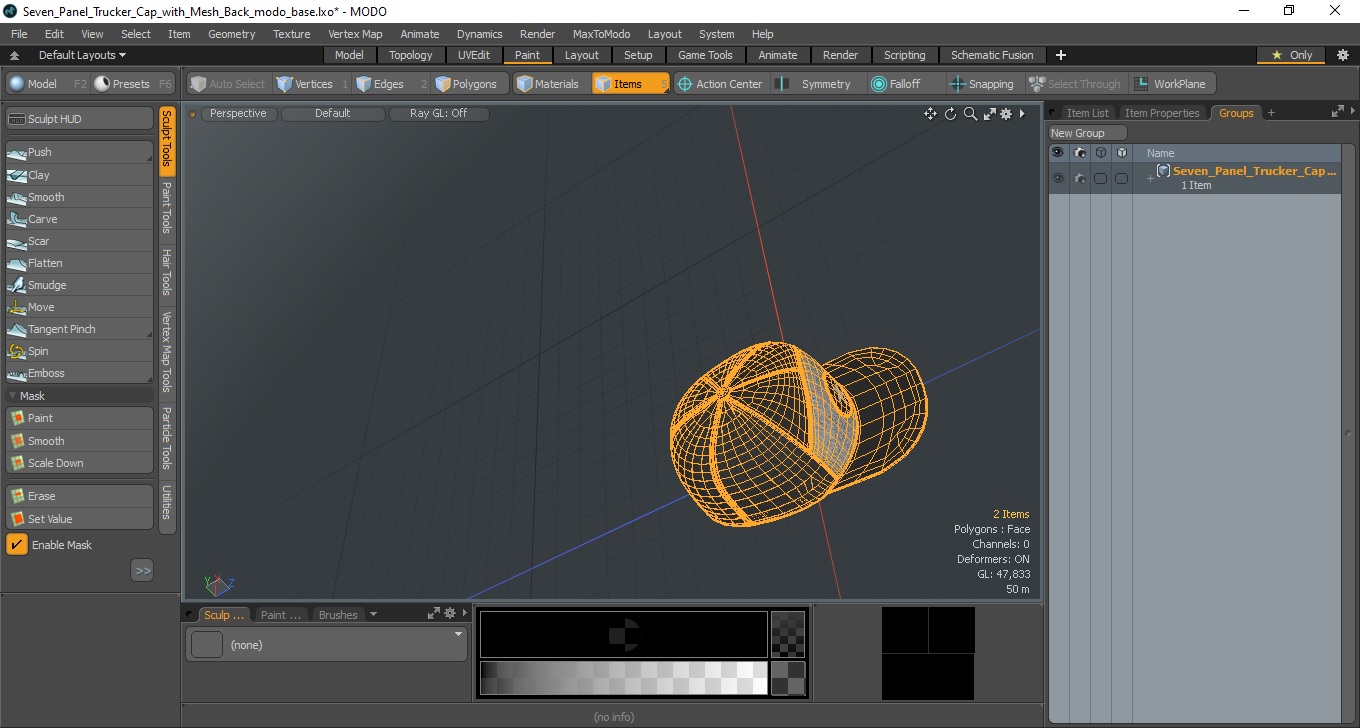The width and height of the screenshot is (1360, 728).
Task: Select the Clay sculpt tool
Action: pyautogui.click(x=79, y=175)
